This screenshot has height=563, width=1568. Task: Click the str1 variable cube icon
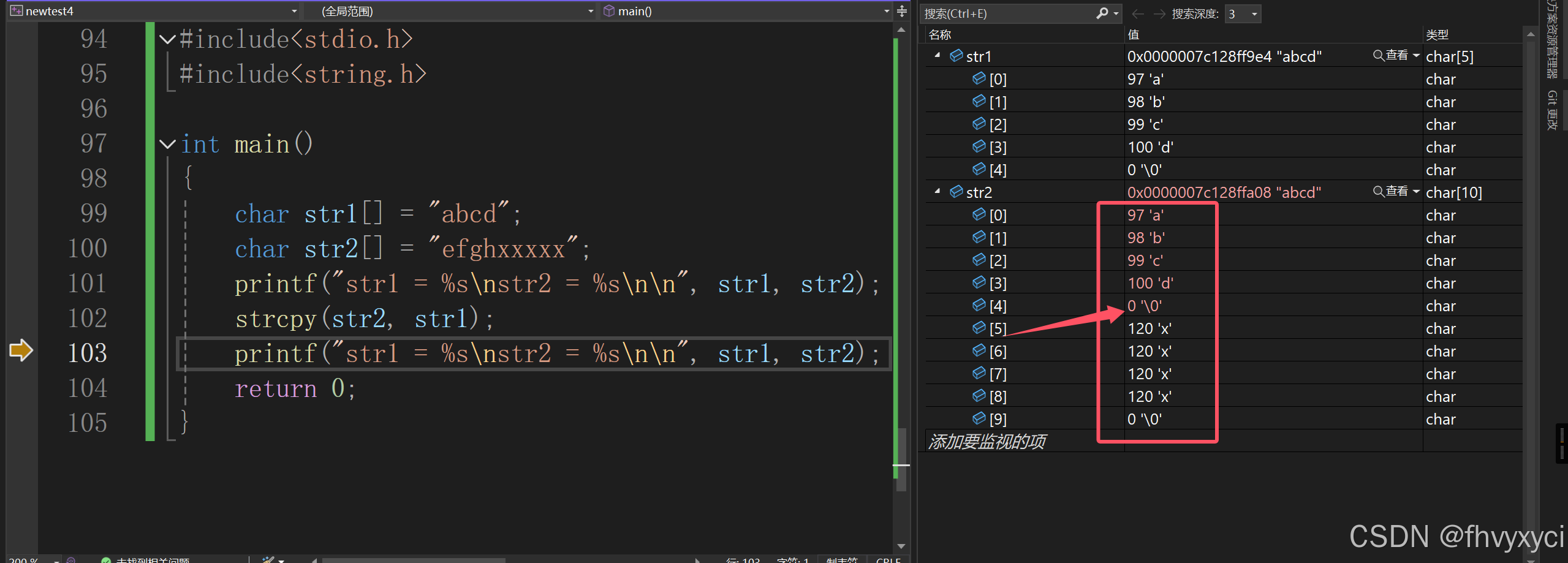tap(956, 56)
